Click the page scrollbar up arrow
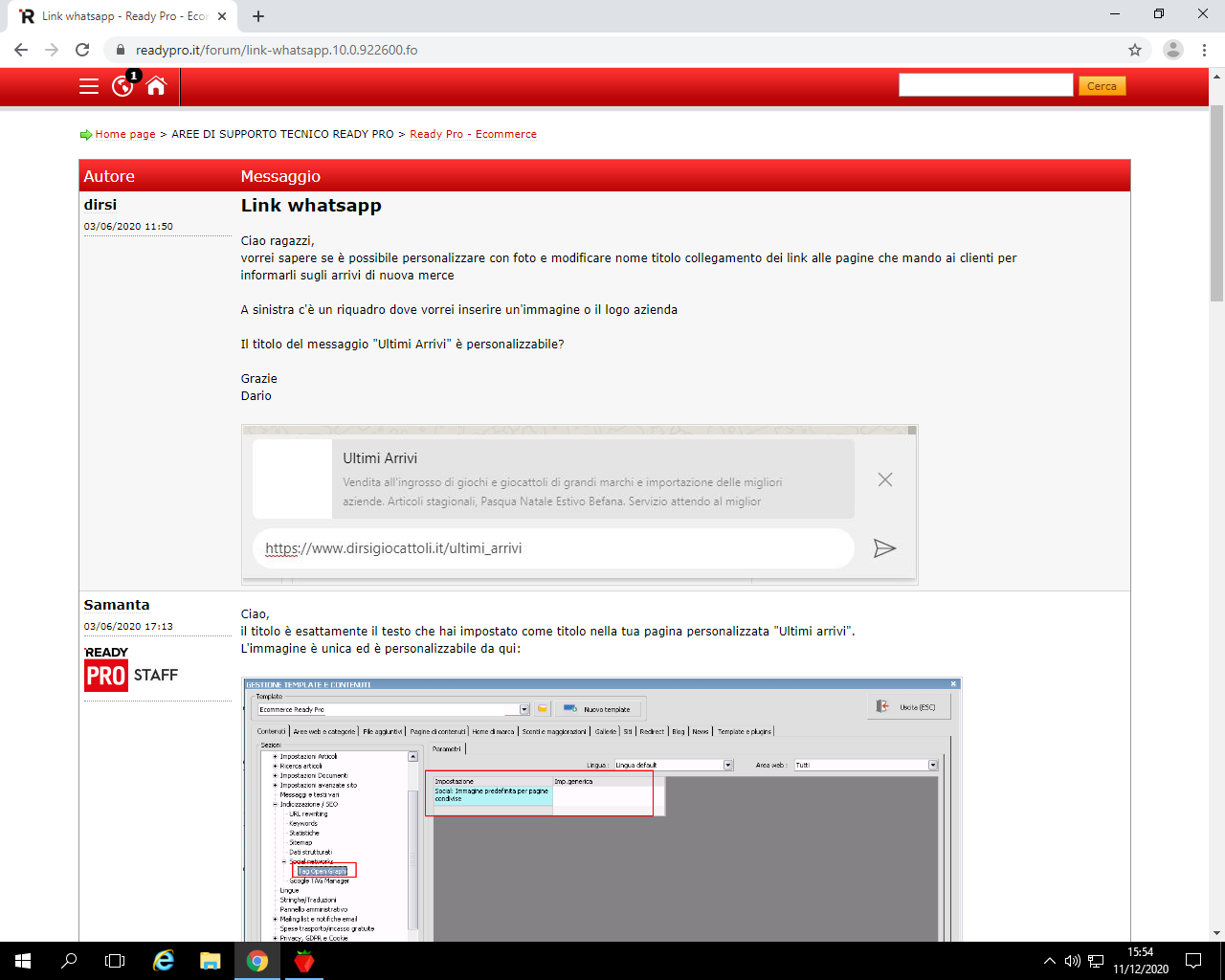Screen dimensions: 1225x980 (1217, 76)
